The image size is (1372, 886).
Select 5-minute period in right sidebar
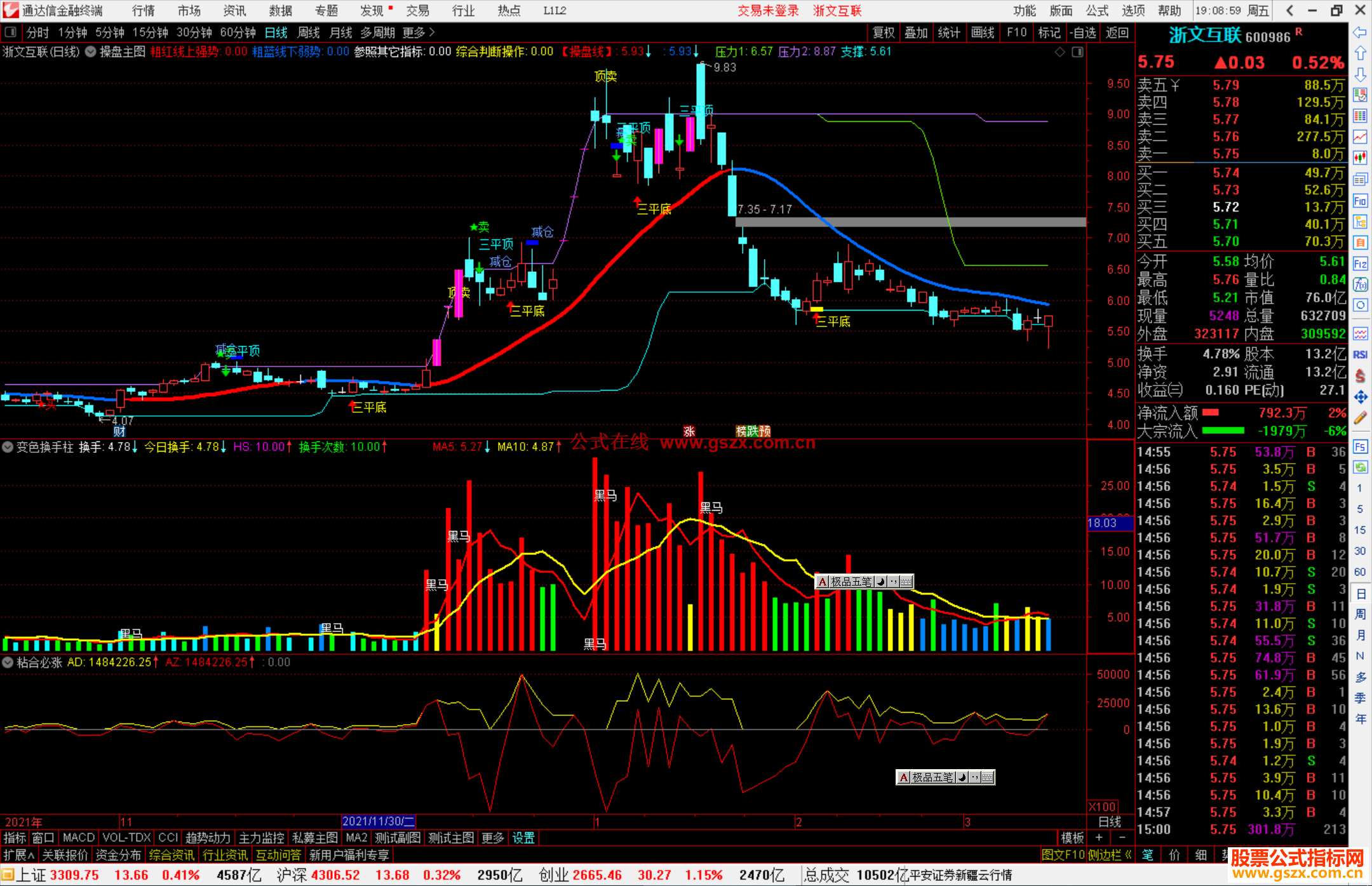click(x=1360, y=509)
